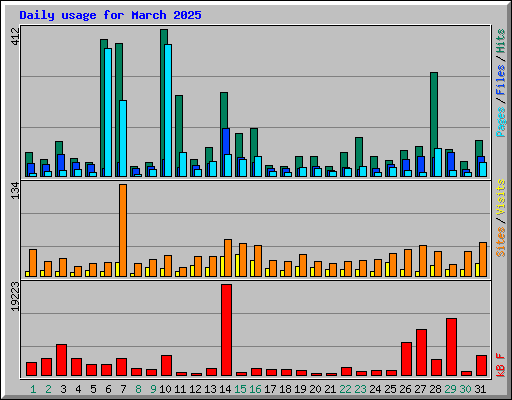The image size is (512, 400).
Task: Select day 28 on the x-axis
Action: pos(435,389)
